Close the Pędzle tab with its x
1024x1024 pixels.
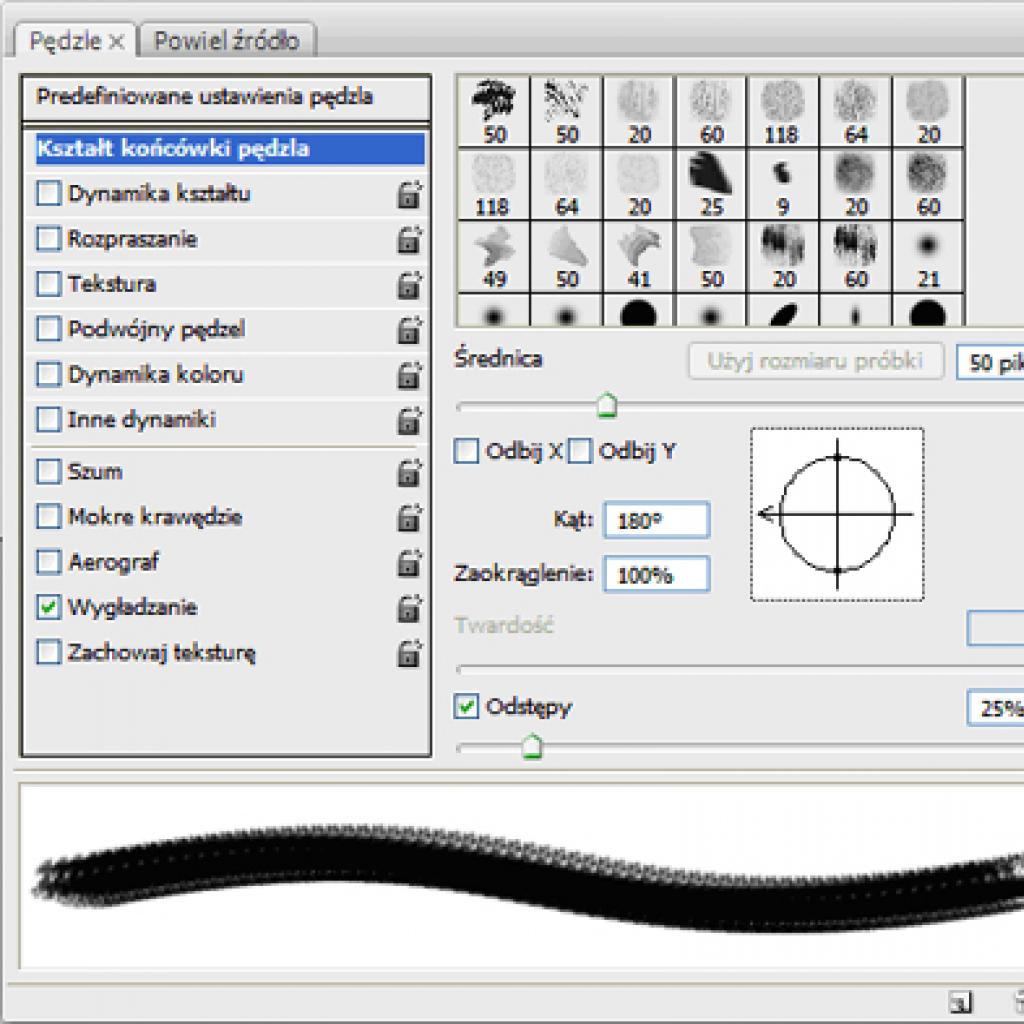(116, 42)
